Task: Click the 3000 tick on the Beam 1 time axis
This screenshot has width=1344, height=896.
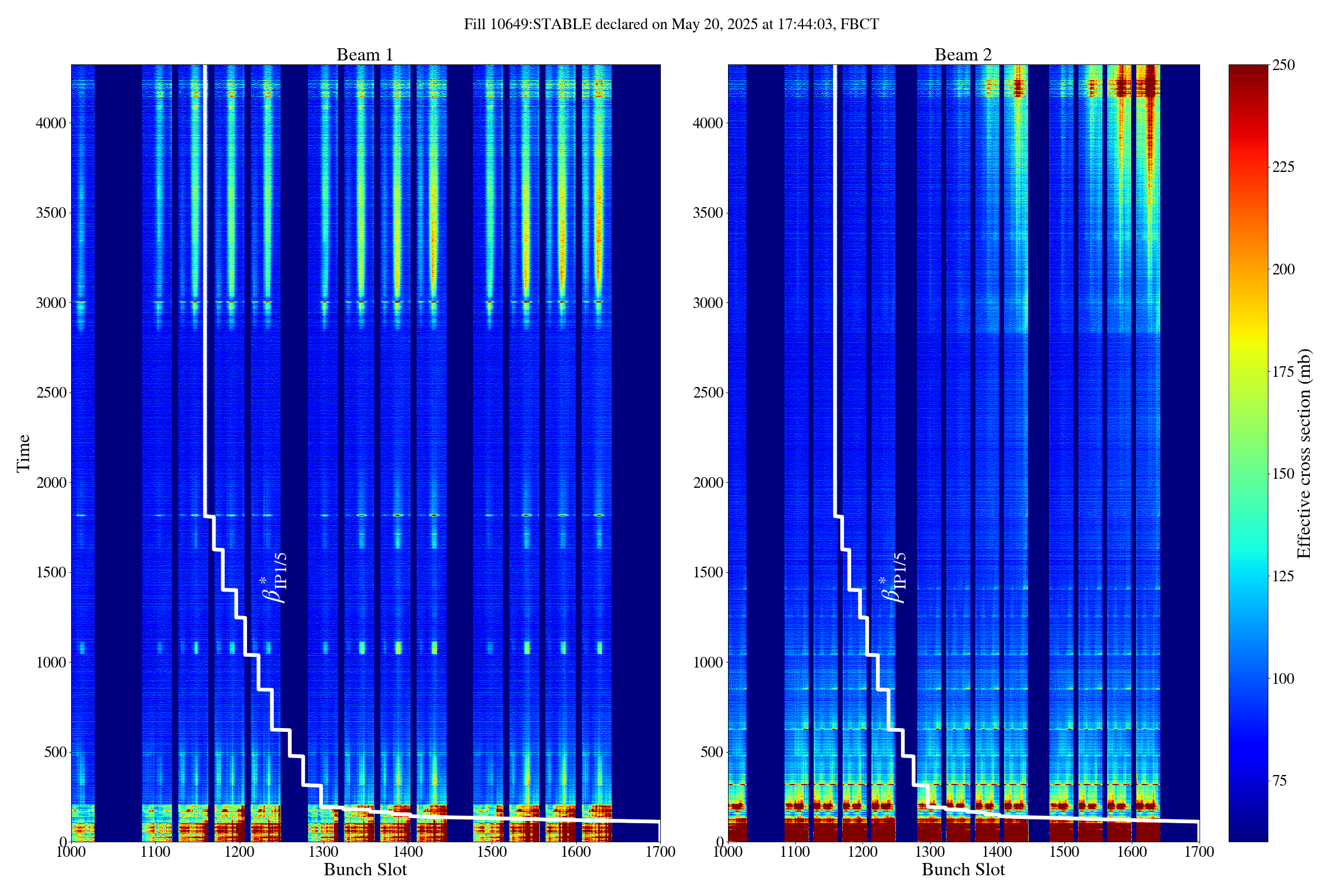Action: [53, 303]
